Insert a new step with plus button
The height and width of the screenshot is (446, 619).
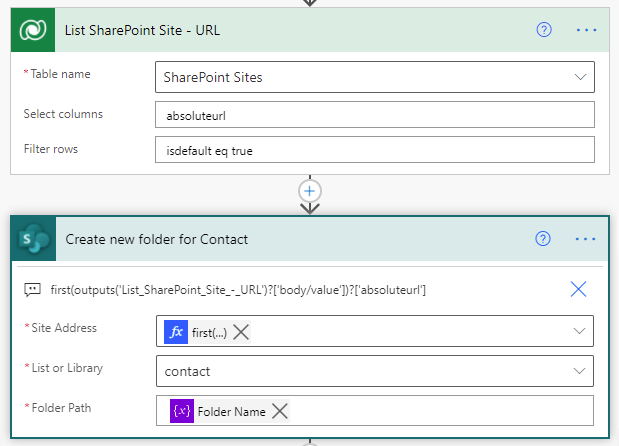[x=310, y=190]
